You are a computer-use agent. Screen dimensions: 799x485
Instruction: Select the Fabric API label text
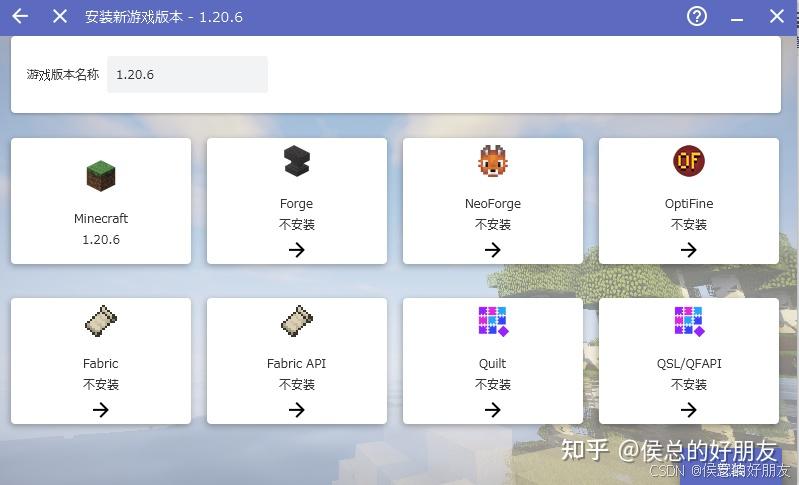(297, 364)
